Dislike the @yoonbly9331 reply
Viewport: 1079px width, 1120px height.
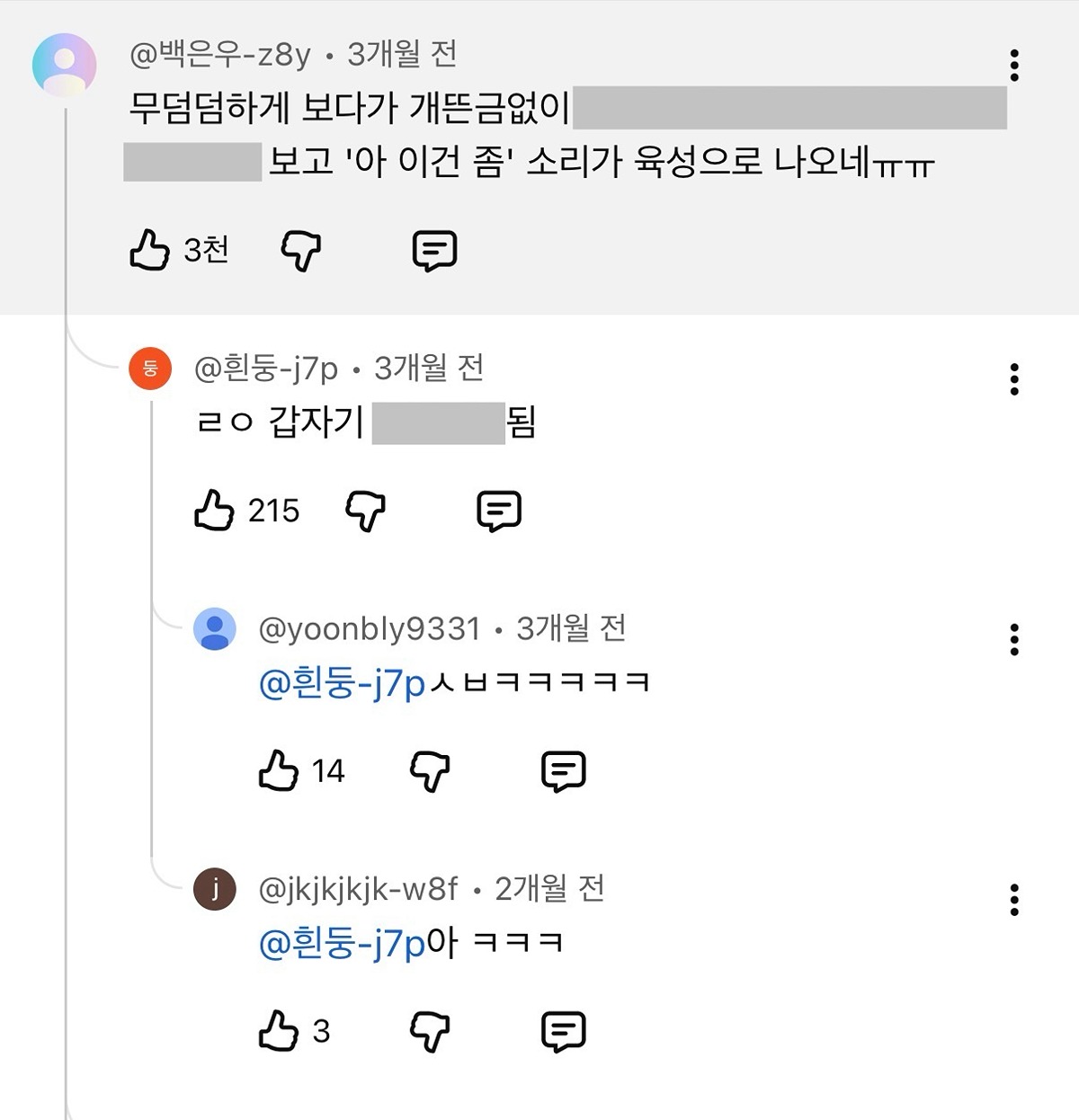point(430,772)
